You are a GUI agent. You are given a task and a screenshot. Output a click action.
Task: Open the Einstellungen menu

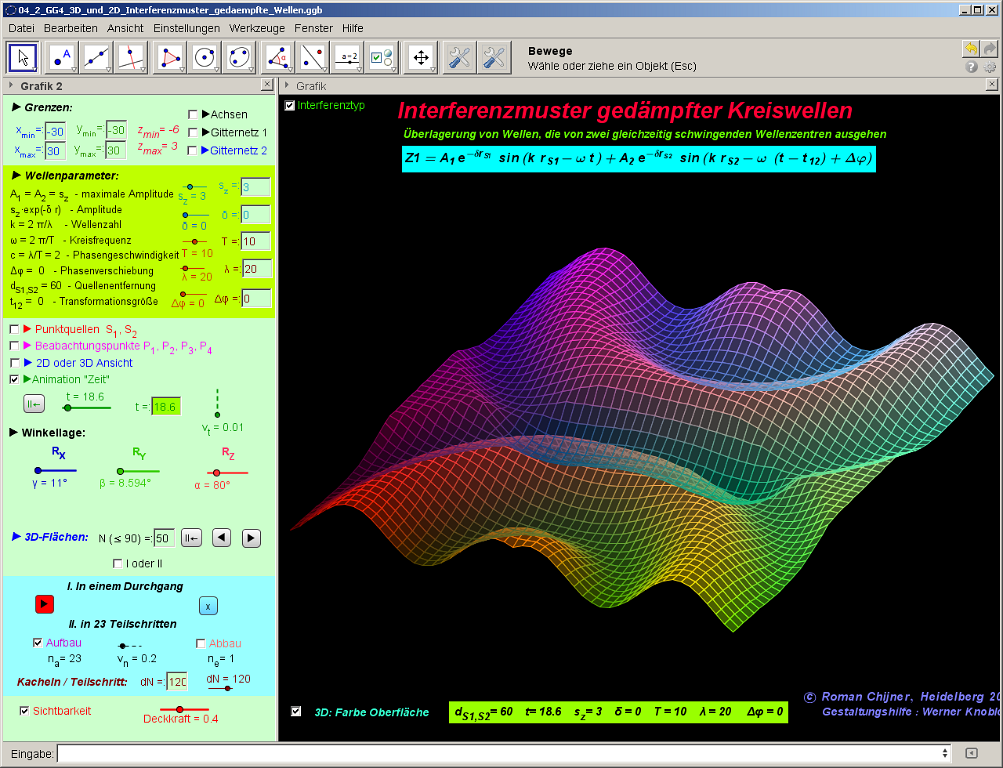pos(186,28)
